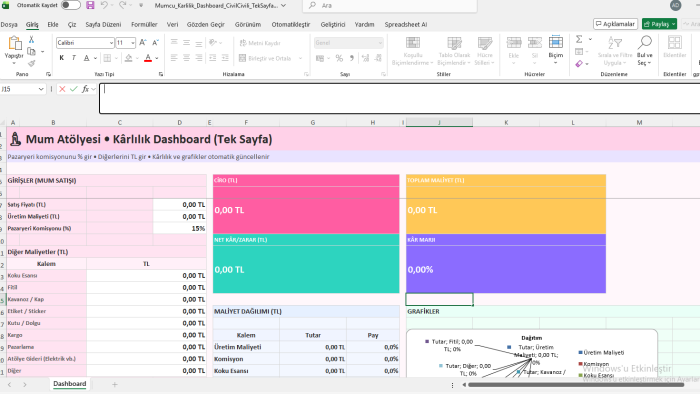This screenshot has width=700, height=394.
Task: Click the Paste (Yapıştır) clipboard icon
Action: pyautogui.click(x=14, y=43)
